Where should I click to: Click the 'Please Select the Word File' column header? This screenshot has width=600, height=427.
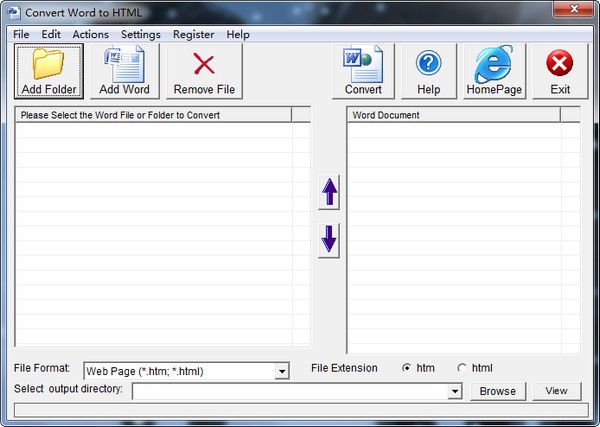coord(153,115)
